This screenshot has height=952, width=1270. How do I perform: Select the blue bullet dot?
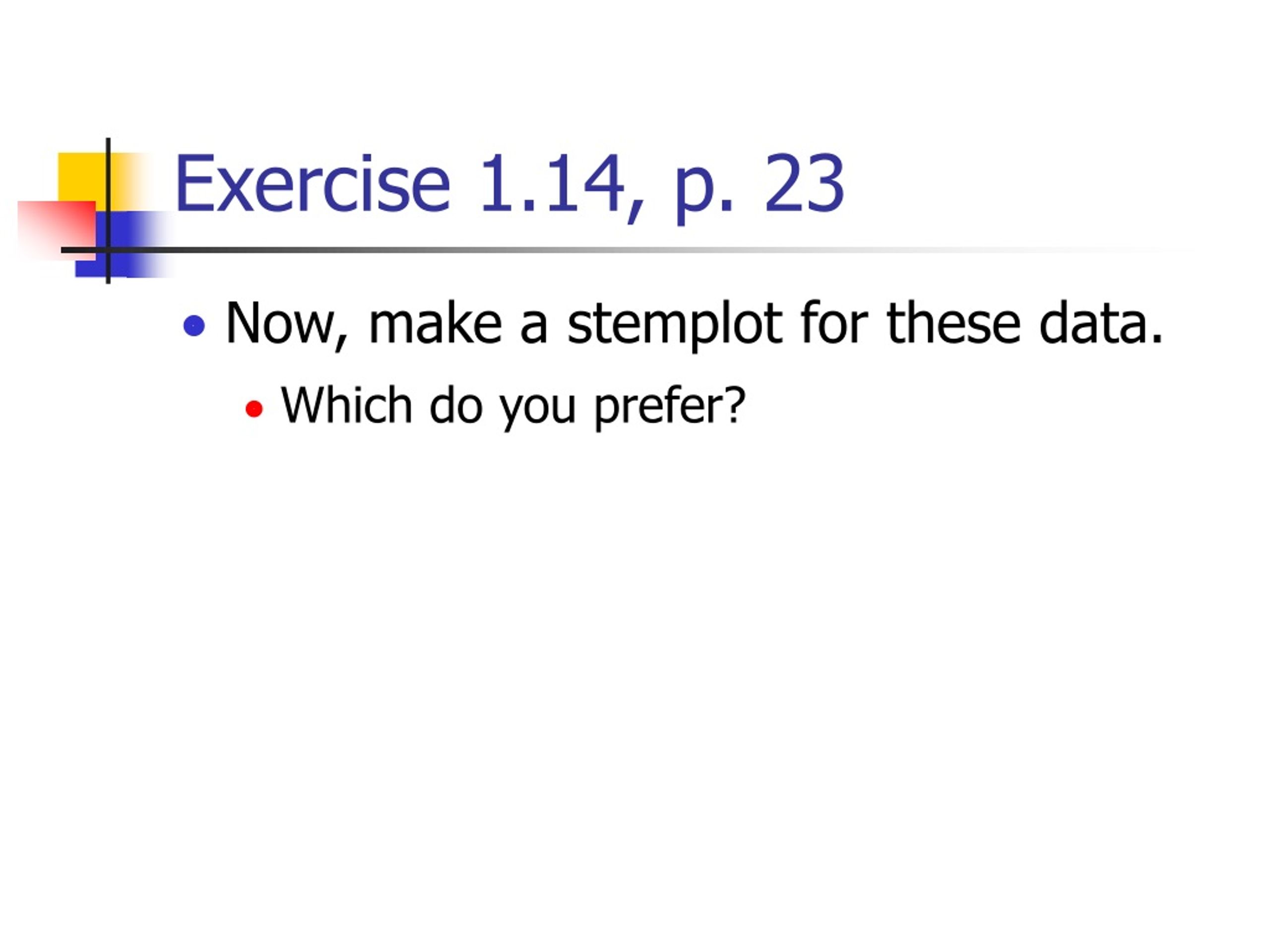(194, 326)
